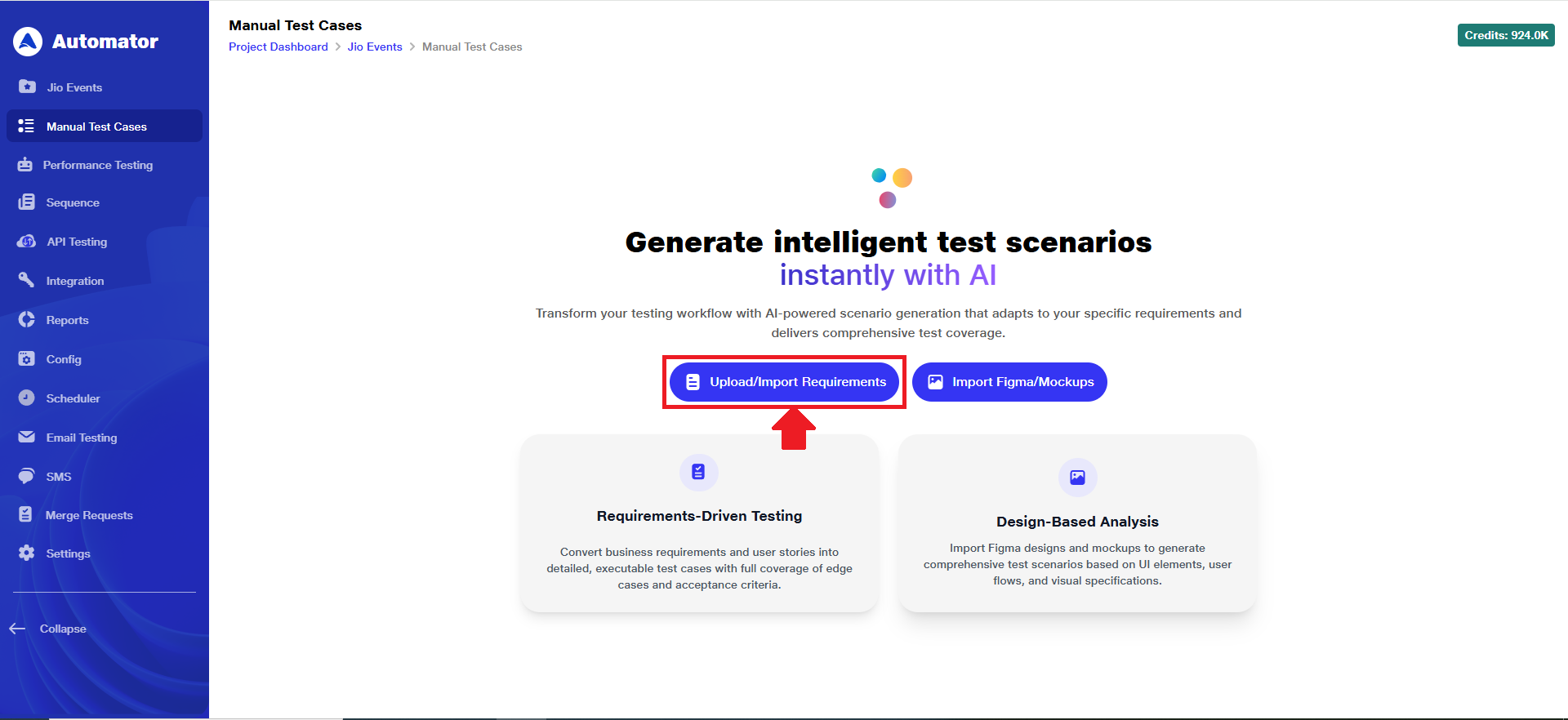Screen dimensions: 1568x720
Task: Click the Email Testing envelope icon
Action: coord(26,437)
